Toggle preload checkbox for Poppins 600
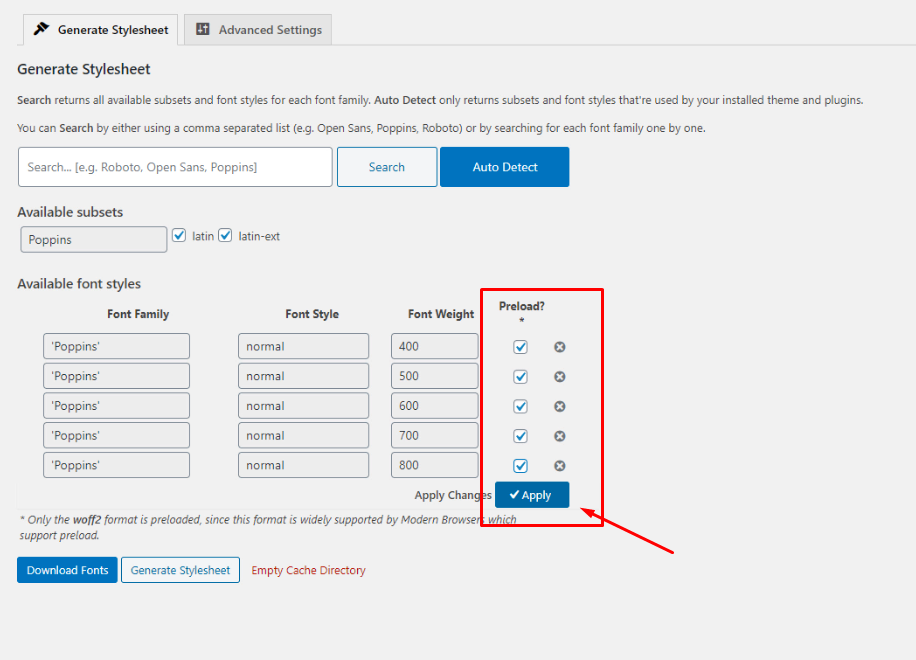 click(x=520, y=406)
